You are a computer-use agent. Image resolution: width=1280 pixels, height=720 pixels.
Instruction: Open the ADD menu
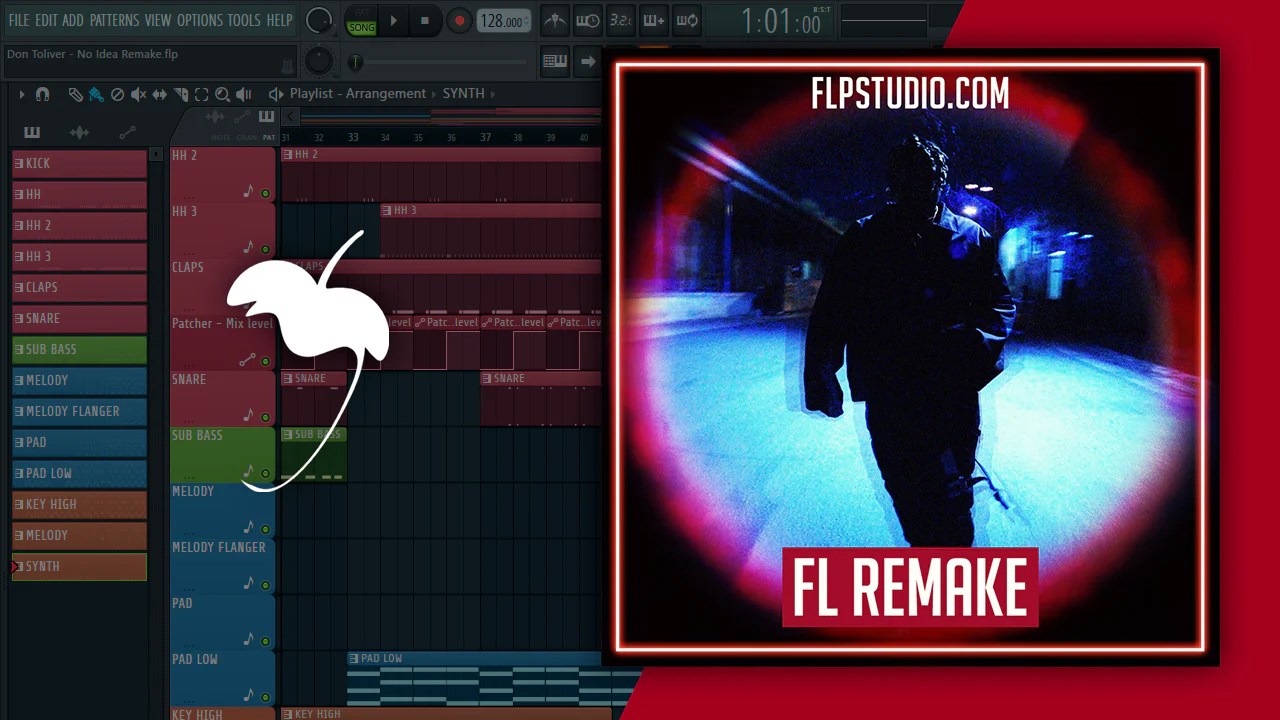click(73, 20)
